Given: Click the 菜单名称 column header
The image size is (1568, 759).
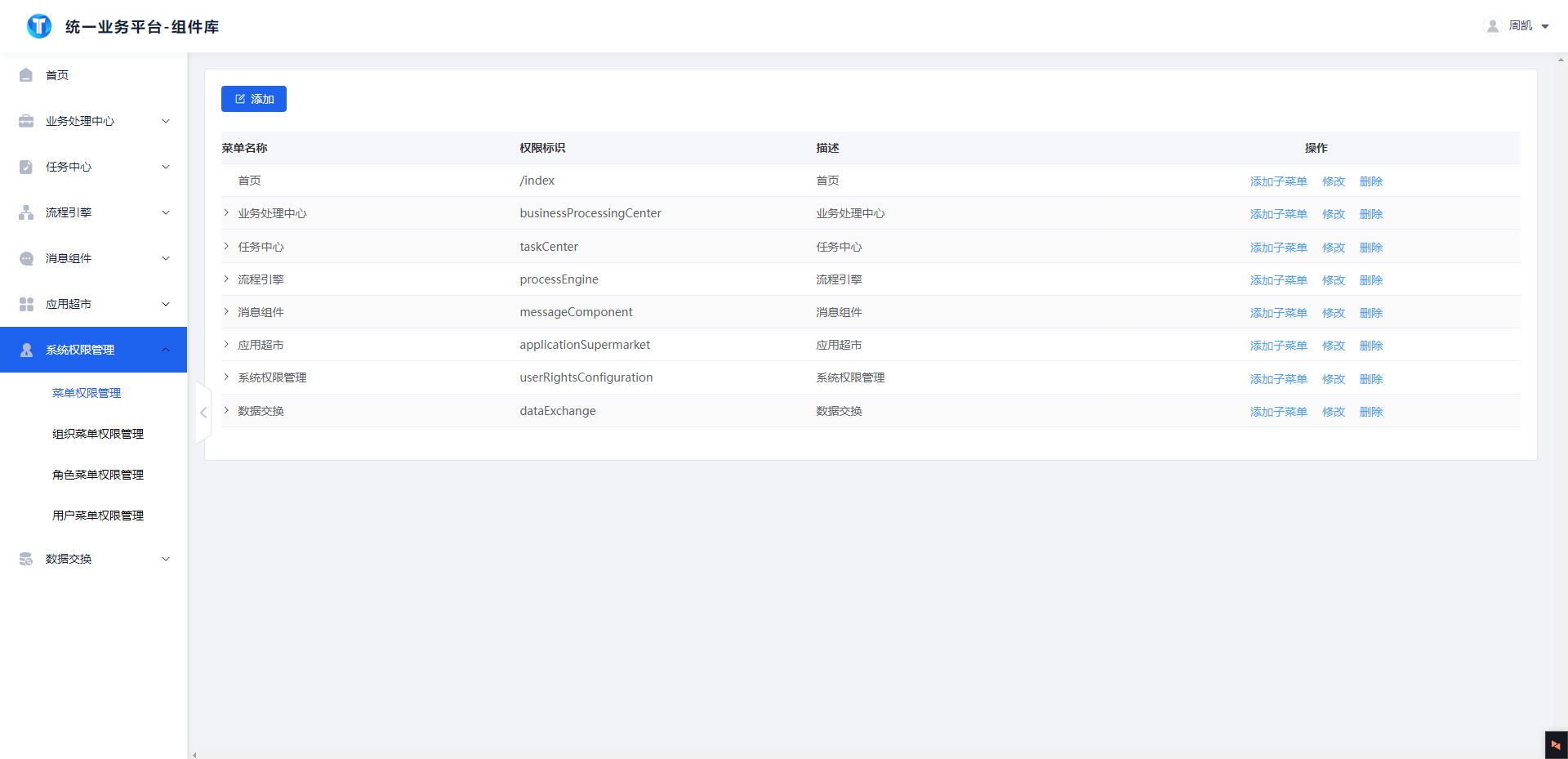Looking at the screenshot, I should tap(245, 148).
